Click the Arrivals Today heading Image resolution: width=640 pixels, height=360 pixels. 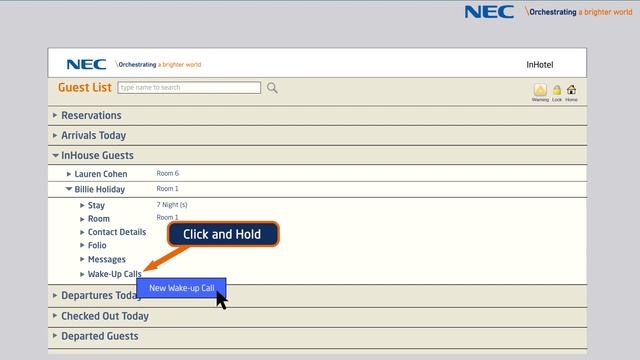click(x=93, y=136)
